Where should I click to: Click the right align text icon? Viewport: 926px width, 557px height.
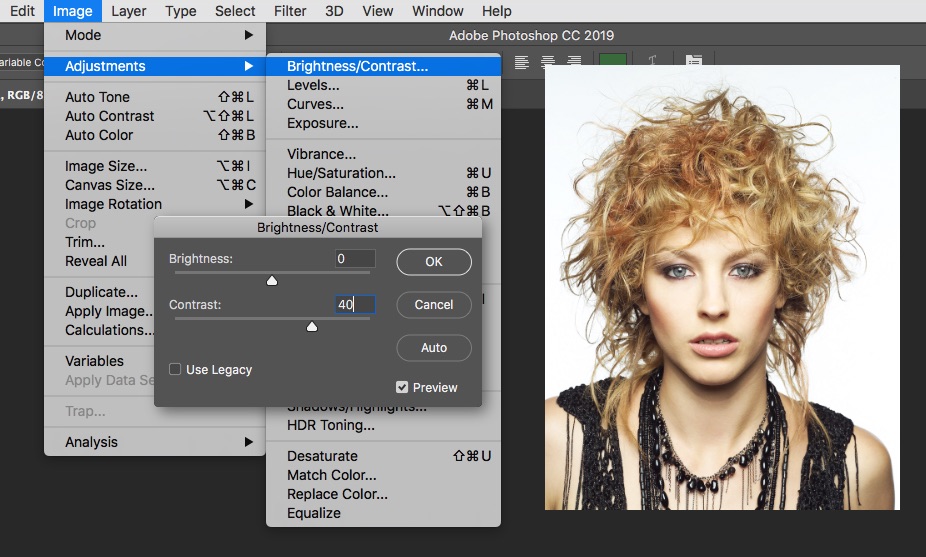[x=574, y=62]
